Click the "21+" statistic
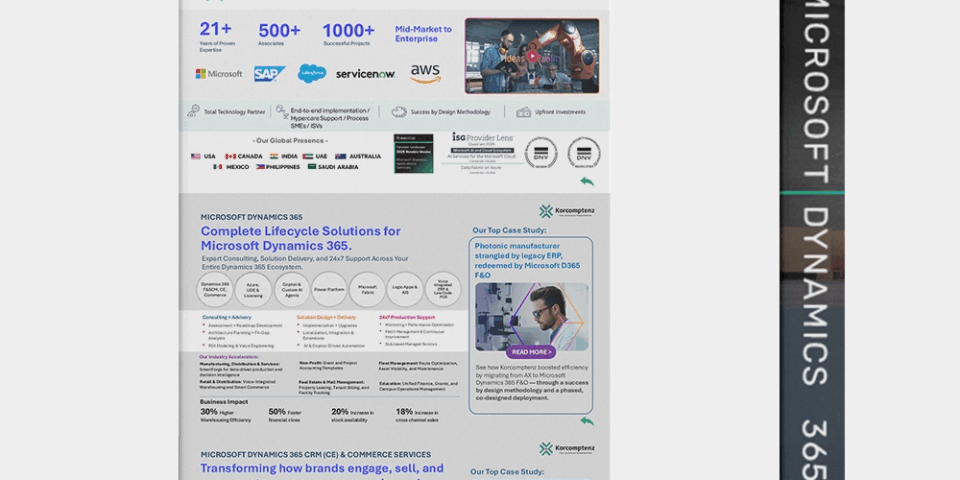This screenshot has height=480, width=960. (x=216, y=29)
